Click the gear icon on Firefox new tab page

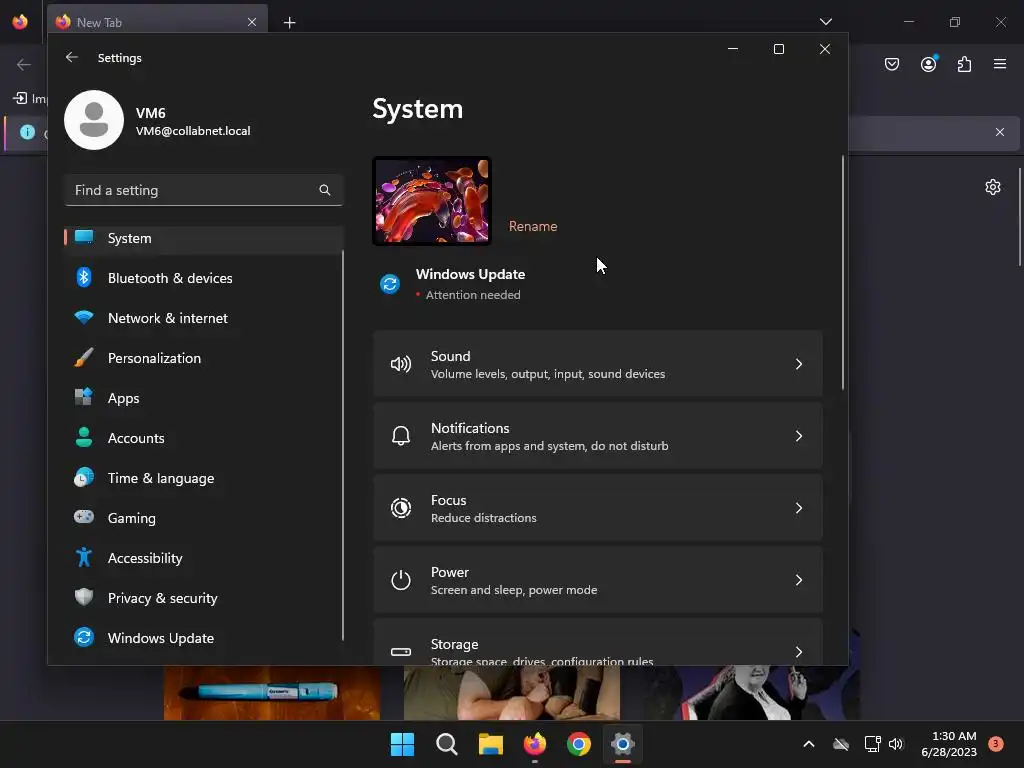993,187
